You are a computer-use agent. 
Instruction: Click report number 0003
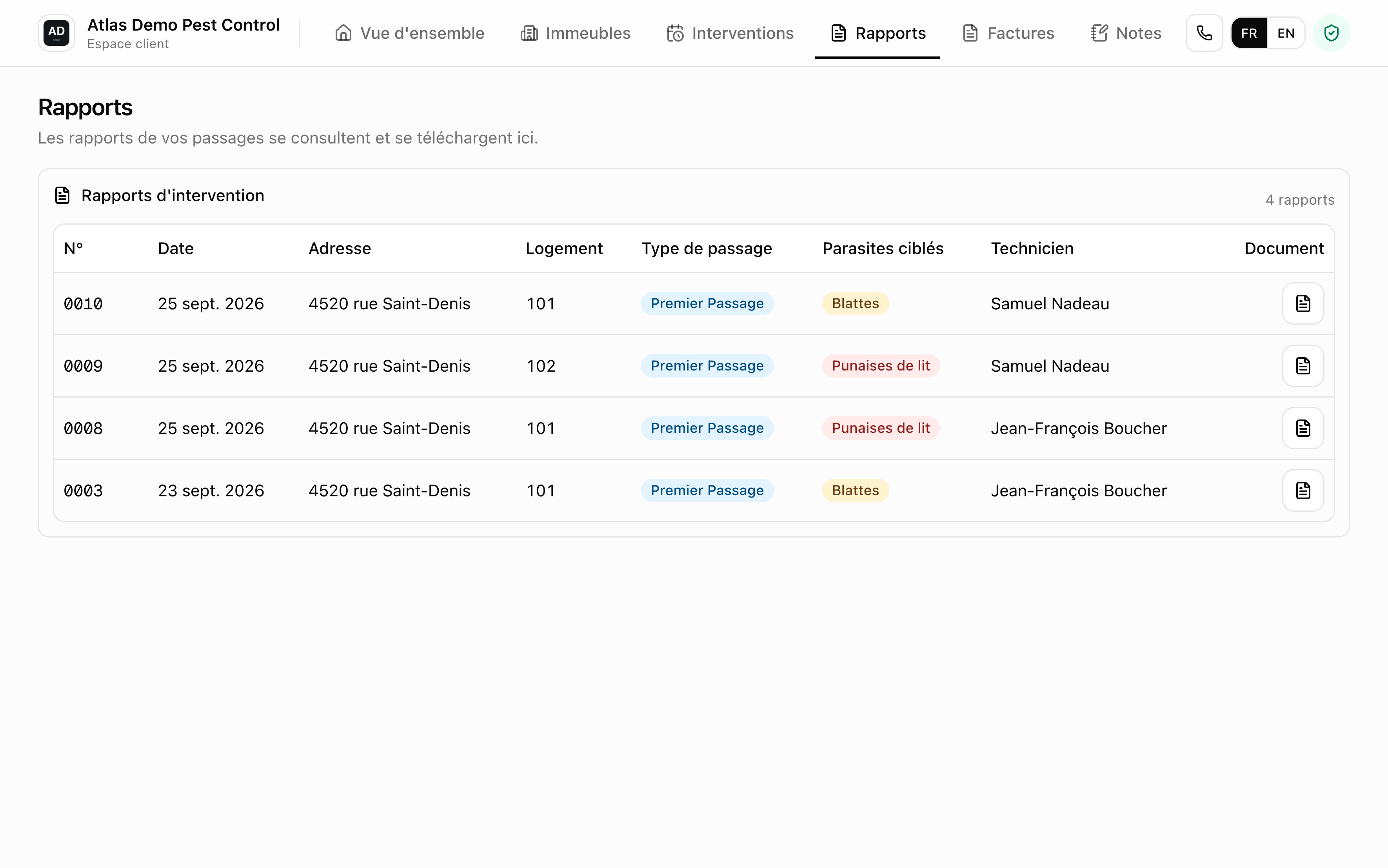tap(83, 491)
